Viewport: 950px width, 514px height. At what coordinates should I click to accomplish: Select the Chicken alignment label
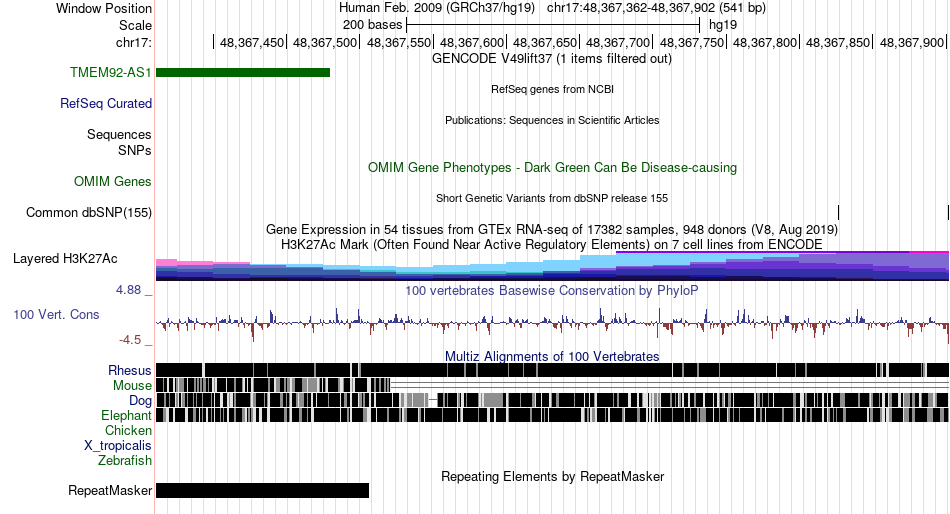[x=128, y=430]
